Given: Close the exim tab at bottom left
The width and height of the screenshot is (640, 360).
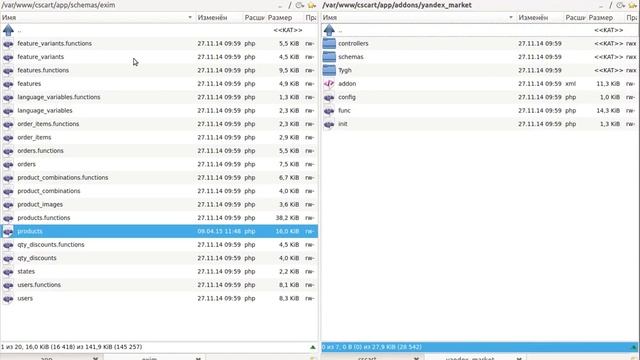Looking at the screenshot, I should click(198, 358).
